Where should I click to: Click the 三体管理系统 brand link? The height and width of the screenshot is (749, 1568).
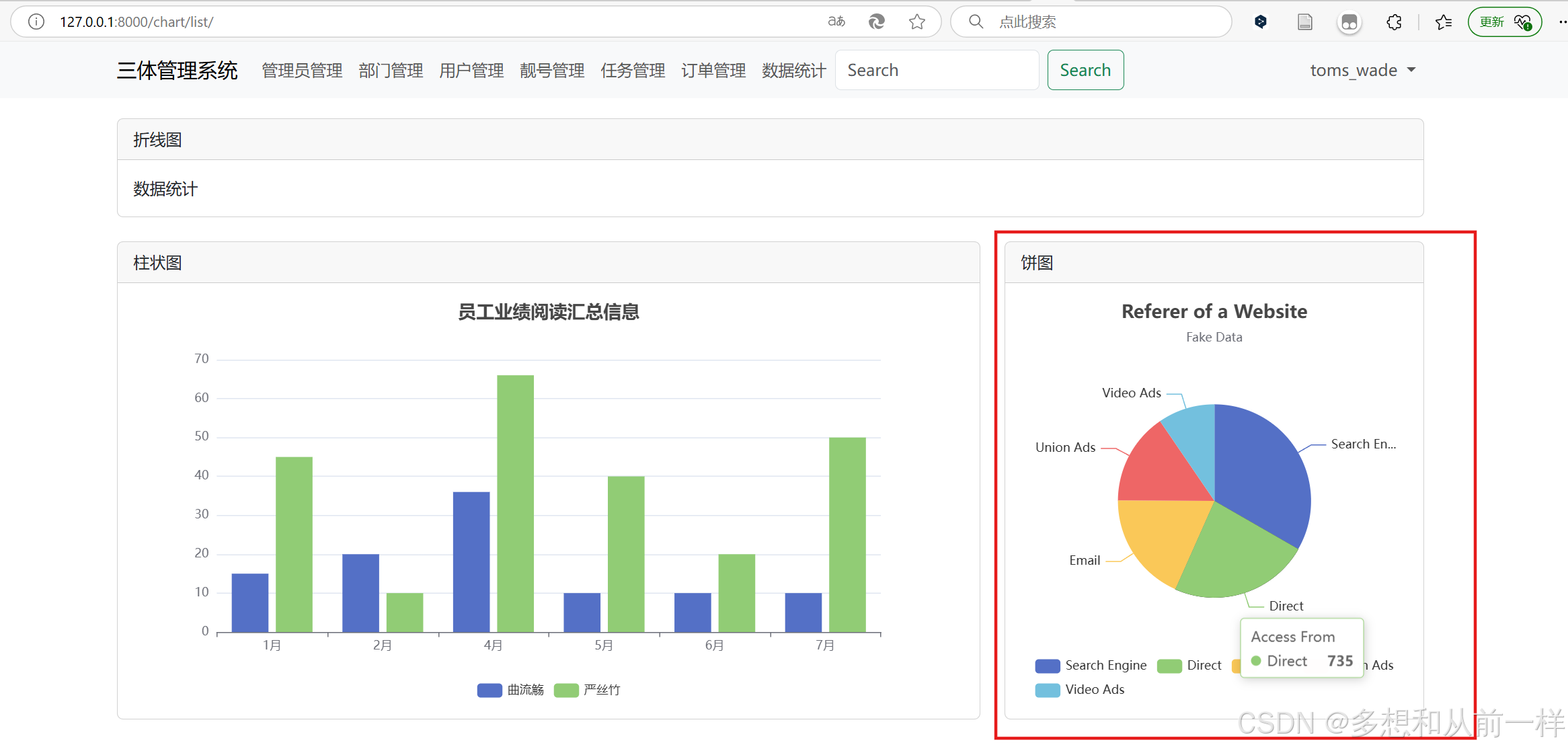(177, 71)
